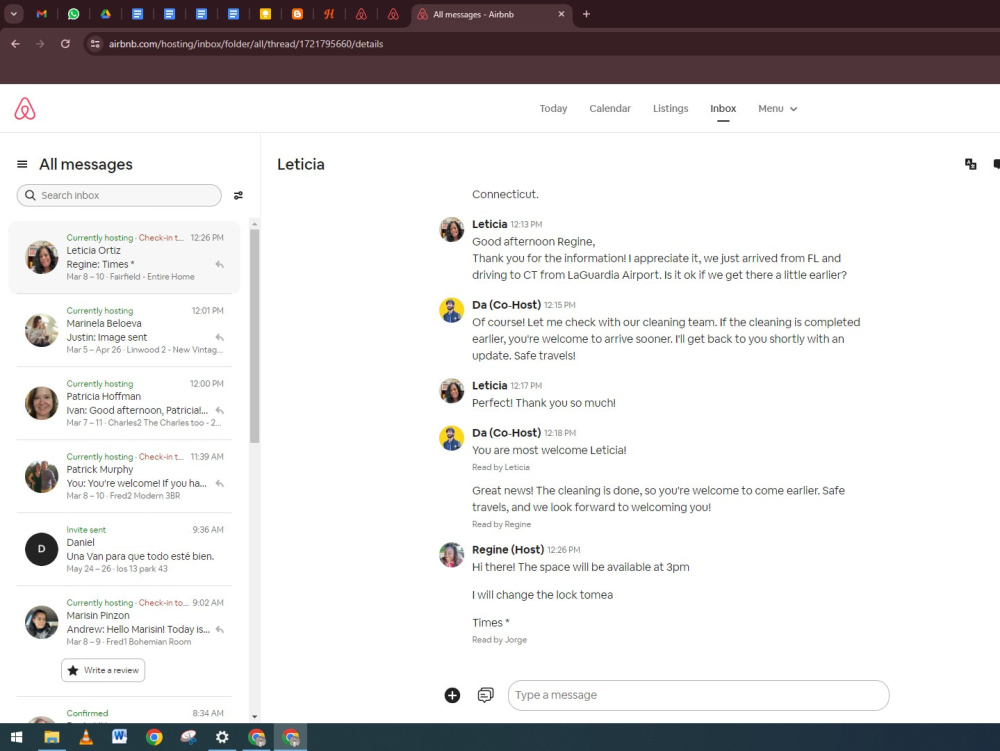Click the reply arrow on the Leticia Ortiz conversation
Image resolution: width=1000 pixels, height=751 pixels.
219,265
